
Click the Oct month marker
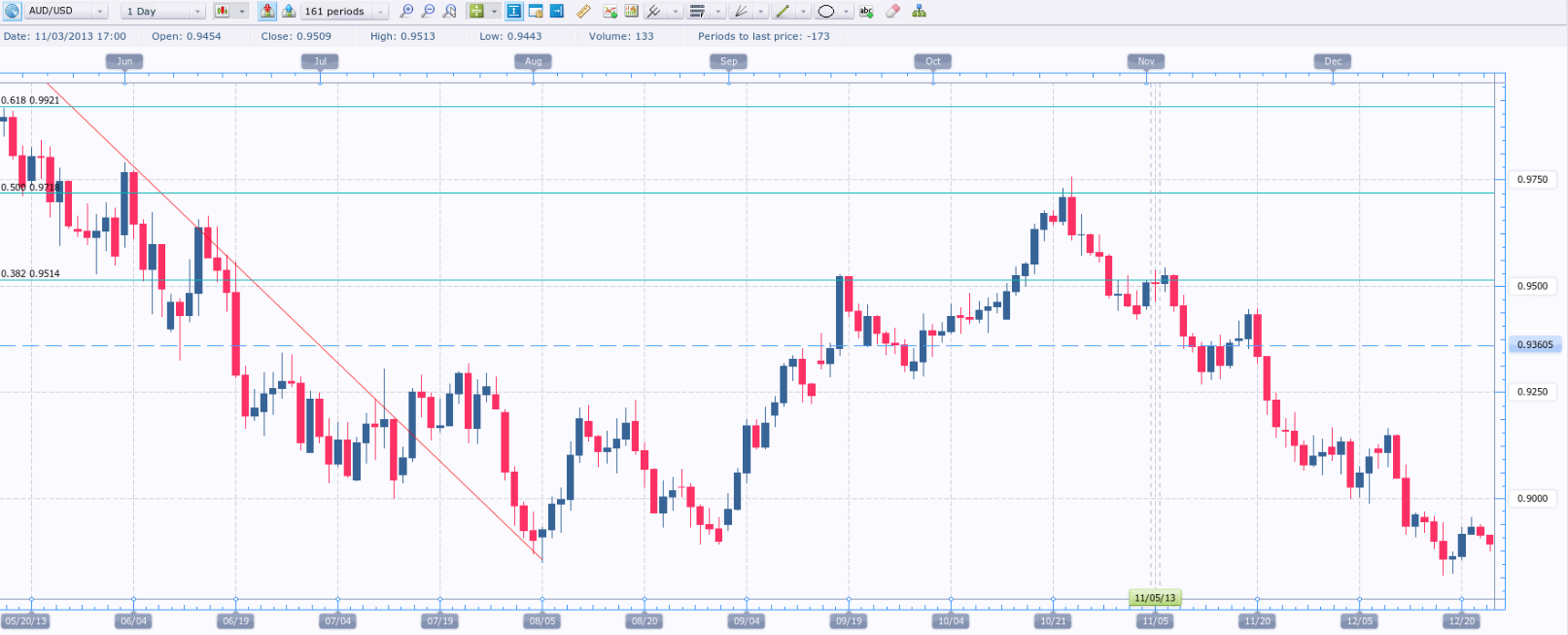click(933, 61)
